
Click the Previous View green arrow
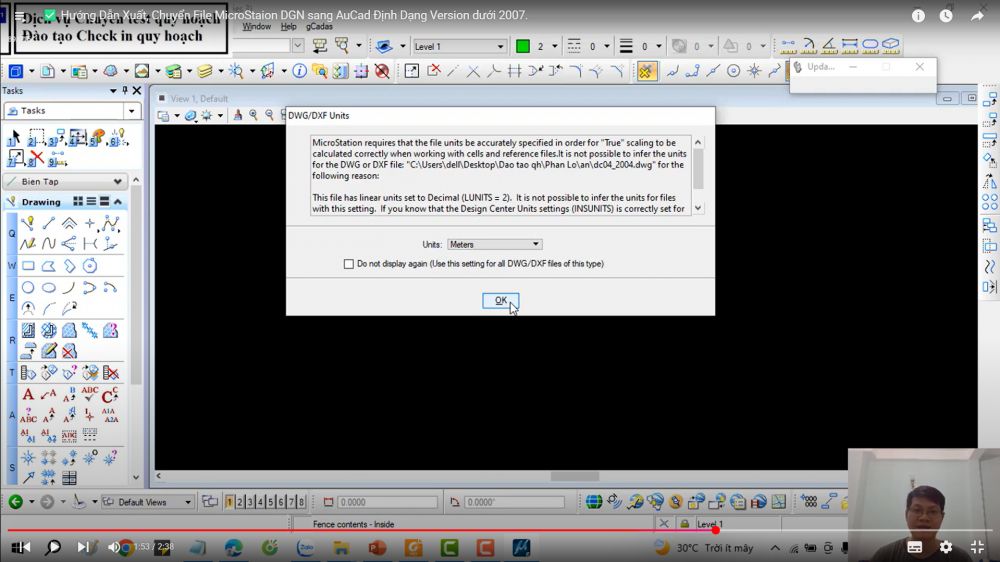pyautogui.click(x=15, y=502)
